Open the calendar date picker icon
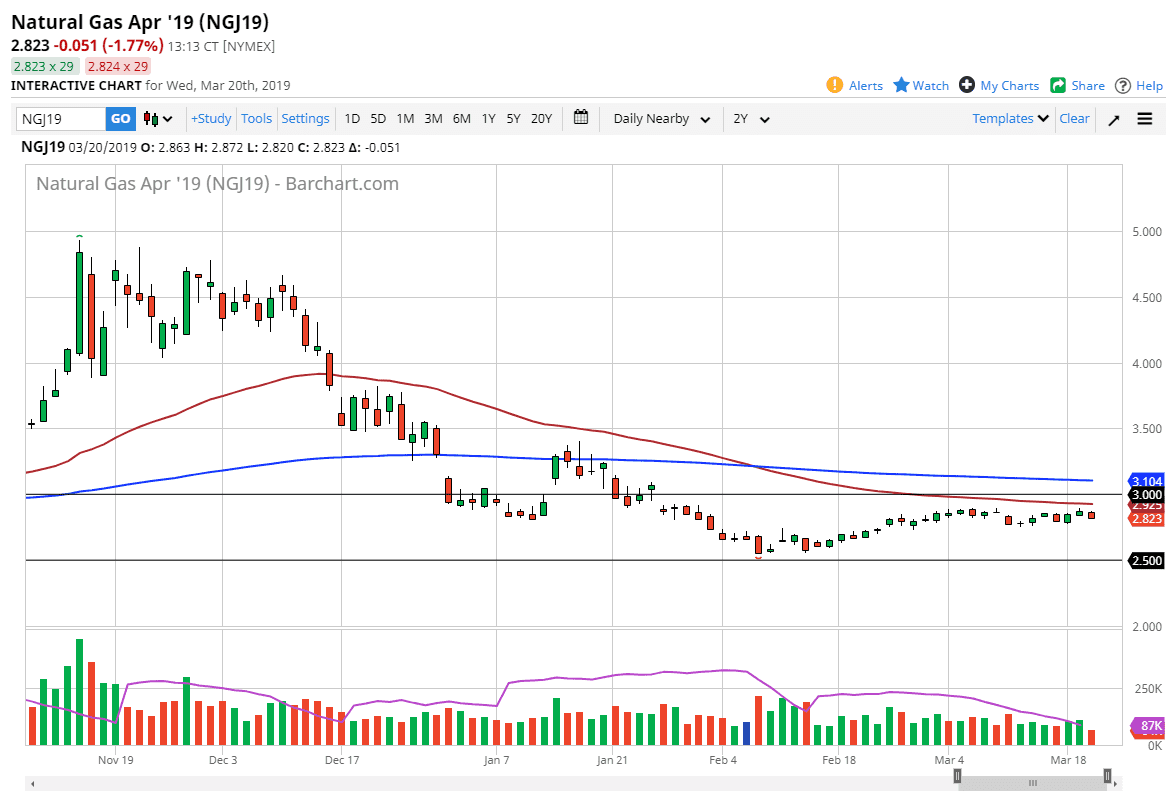1166x798 pixels. tap(581, 118)
